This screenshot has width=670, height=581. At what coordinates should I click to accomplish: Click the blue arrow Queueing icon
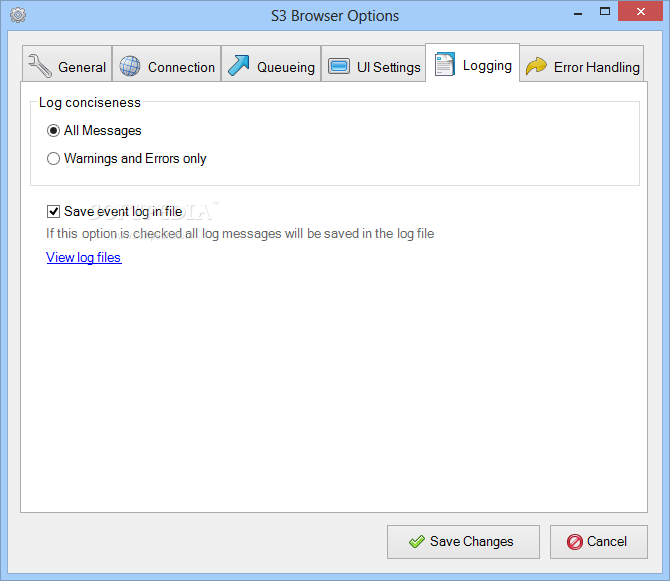point(238,66)
